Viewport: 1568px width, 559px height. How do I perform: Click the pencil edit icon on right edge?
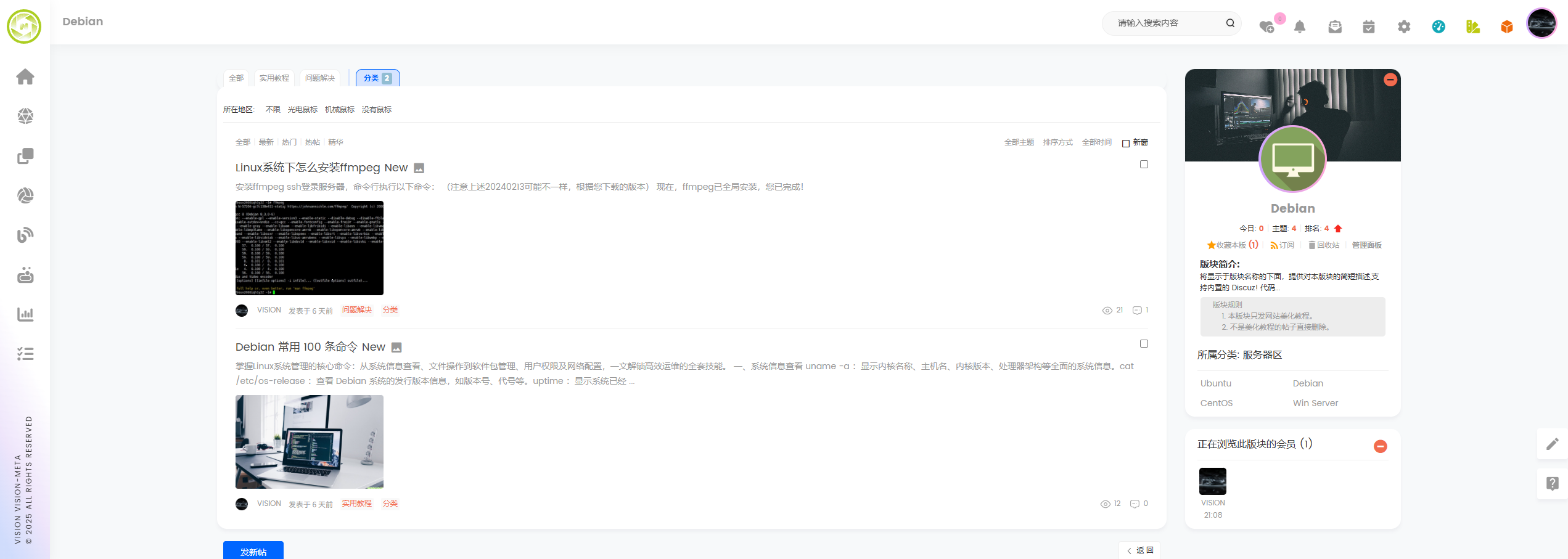coord(1552,444)
